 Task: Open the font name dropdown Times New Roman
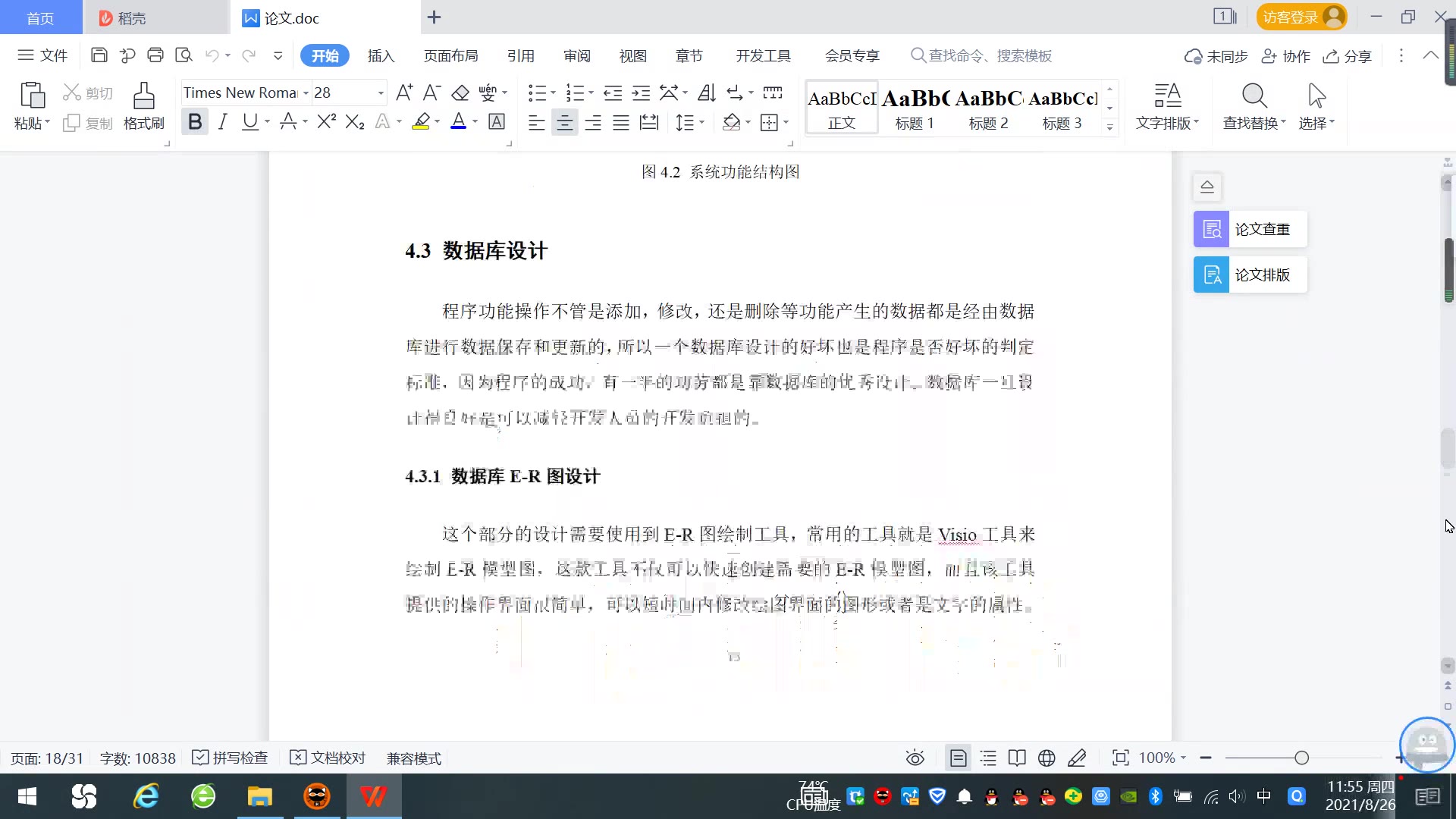pos(306,93)
